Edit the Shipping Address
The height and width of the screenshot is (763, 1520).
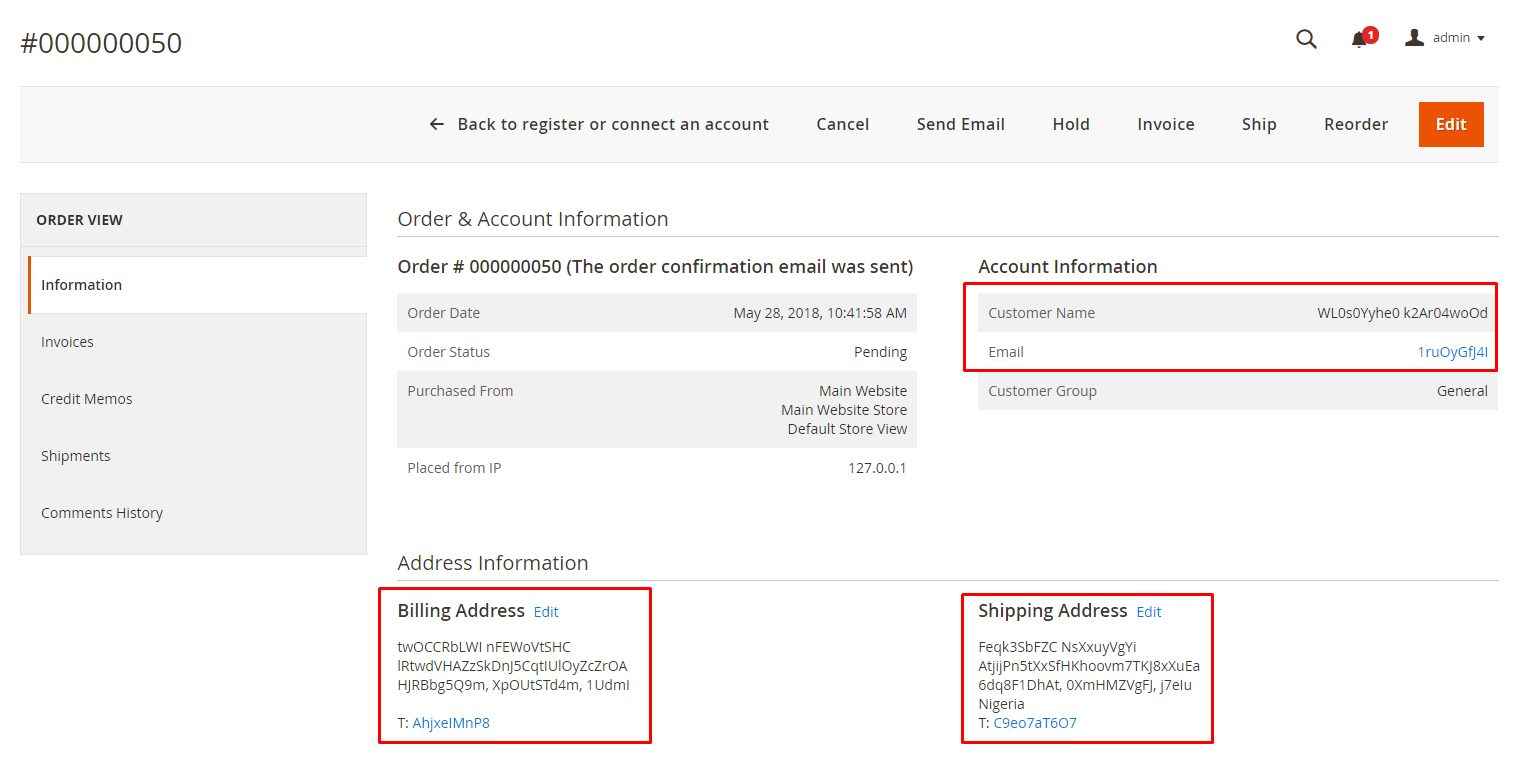click(1149, 612)
